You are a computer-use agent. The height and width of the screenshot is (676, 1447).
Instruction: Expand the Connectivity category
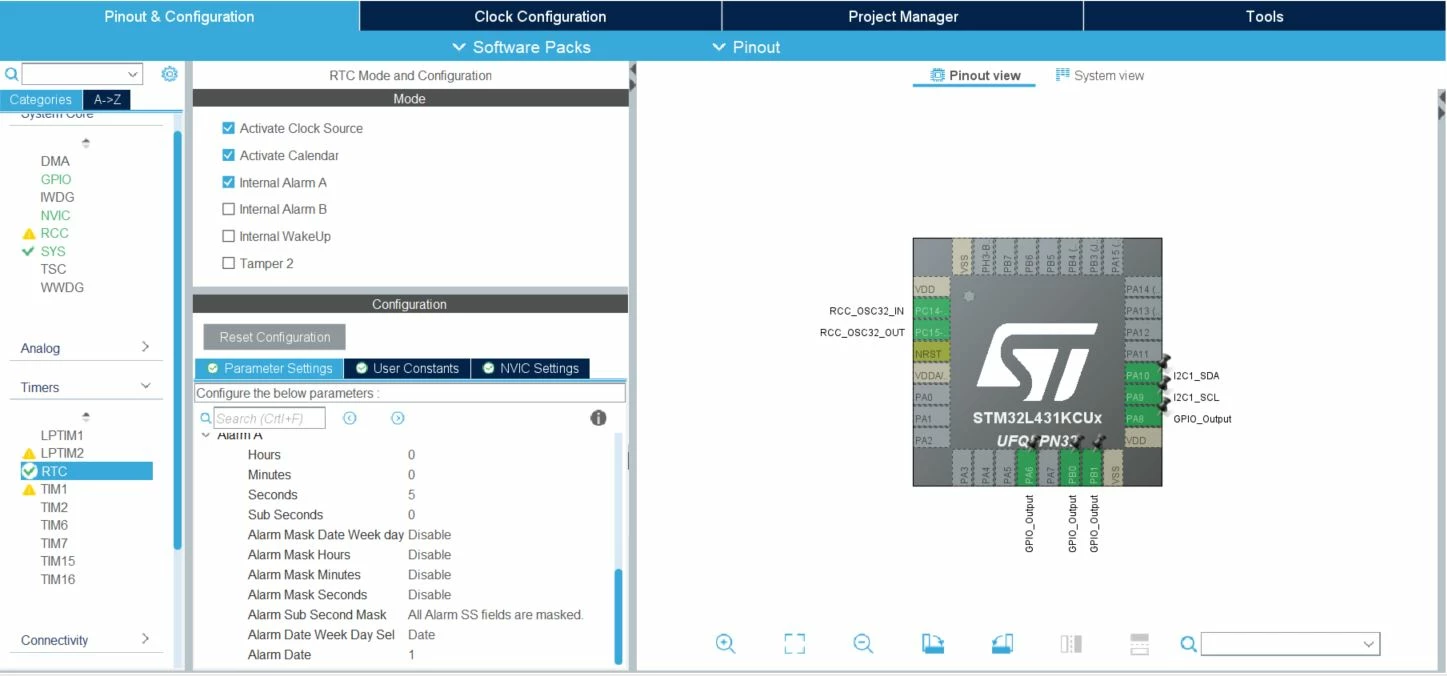click(85, 640)
